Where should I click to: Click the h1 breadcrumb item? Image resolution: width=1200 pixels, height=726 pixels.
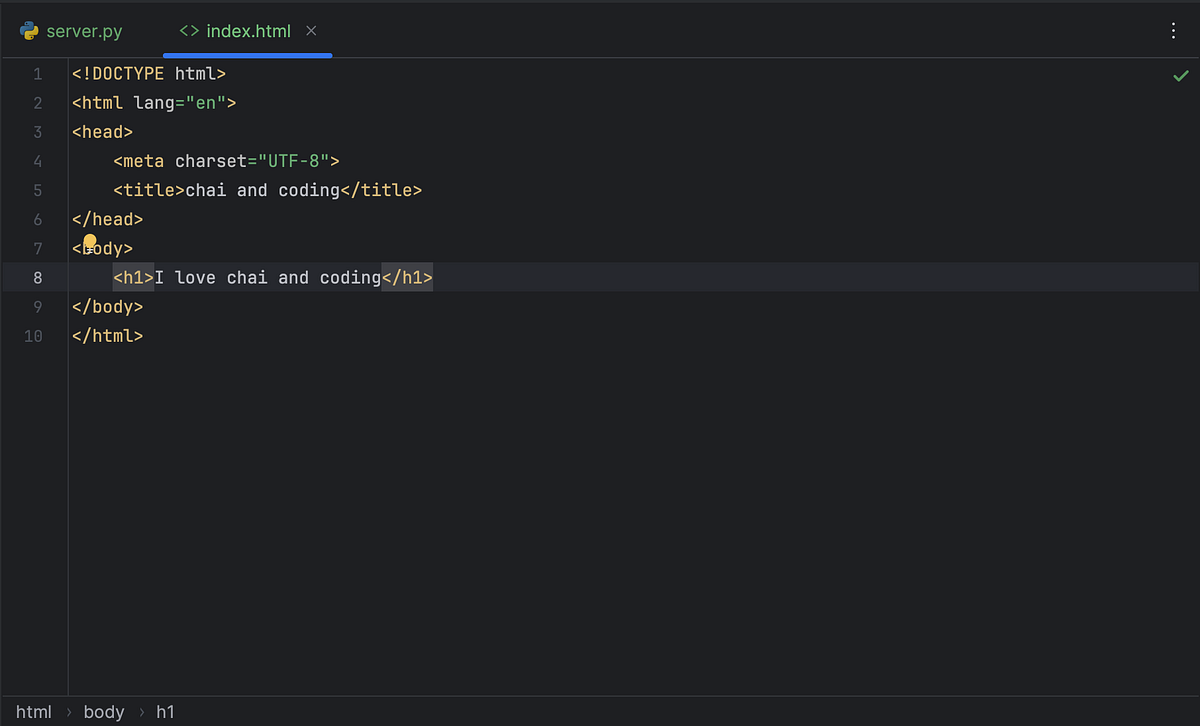pyautogui.click(x=165, y=711)
